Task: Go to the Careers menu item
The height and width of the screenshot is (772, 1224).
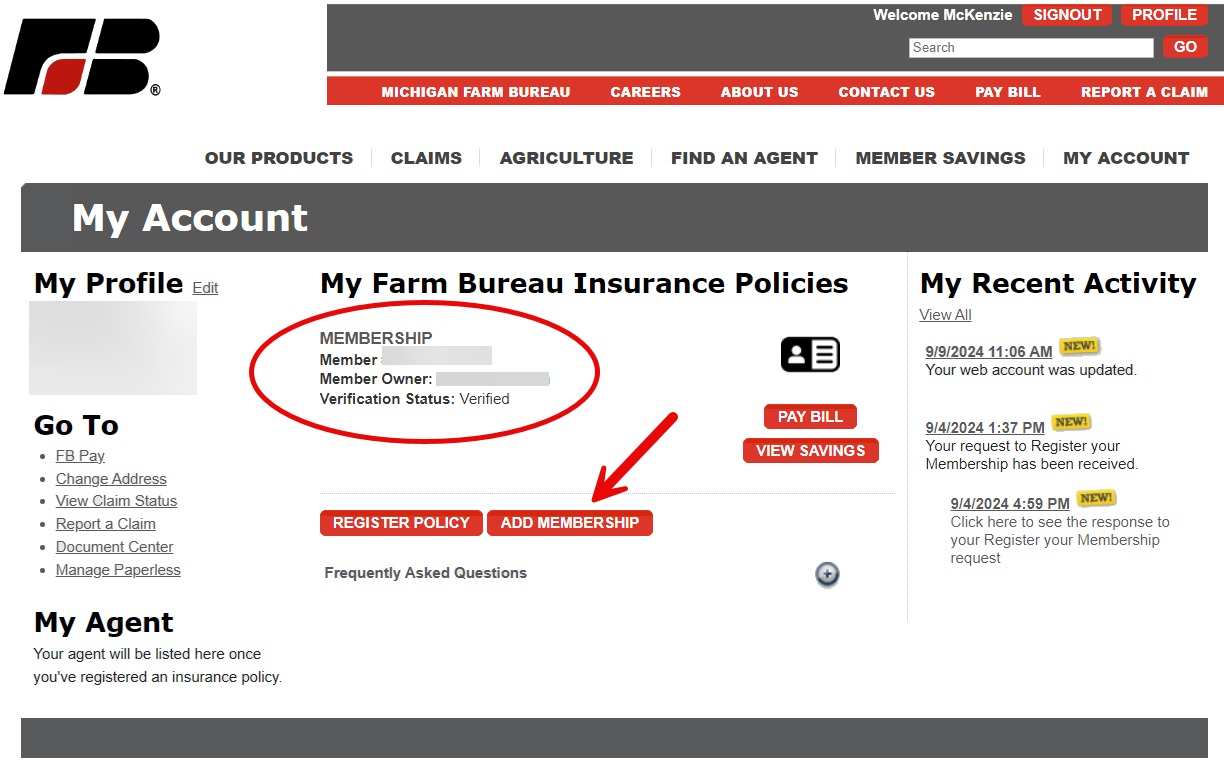Action: [645, 92]
